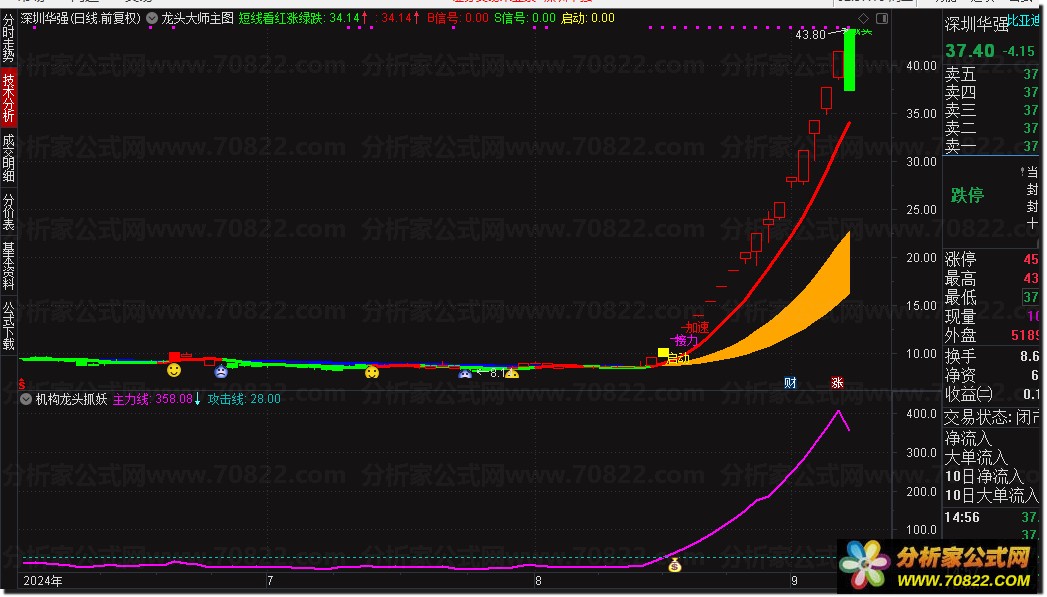Click the B信号 0.00 readout
Screen dimensions: 1047x597
click(x=457, y=18)
